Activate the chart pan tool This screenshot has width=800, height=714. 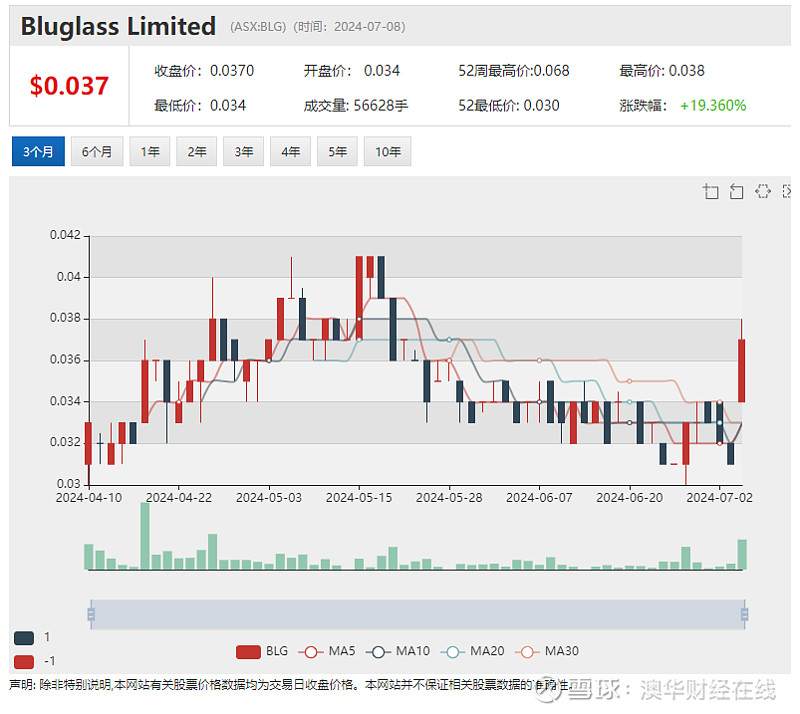coord(763,191)
